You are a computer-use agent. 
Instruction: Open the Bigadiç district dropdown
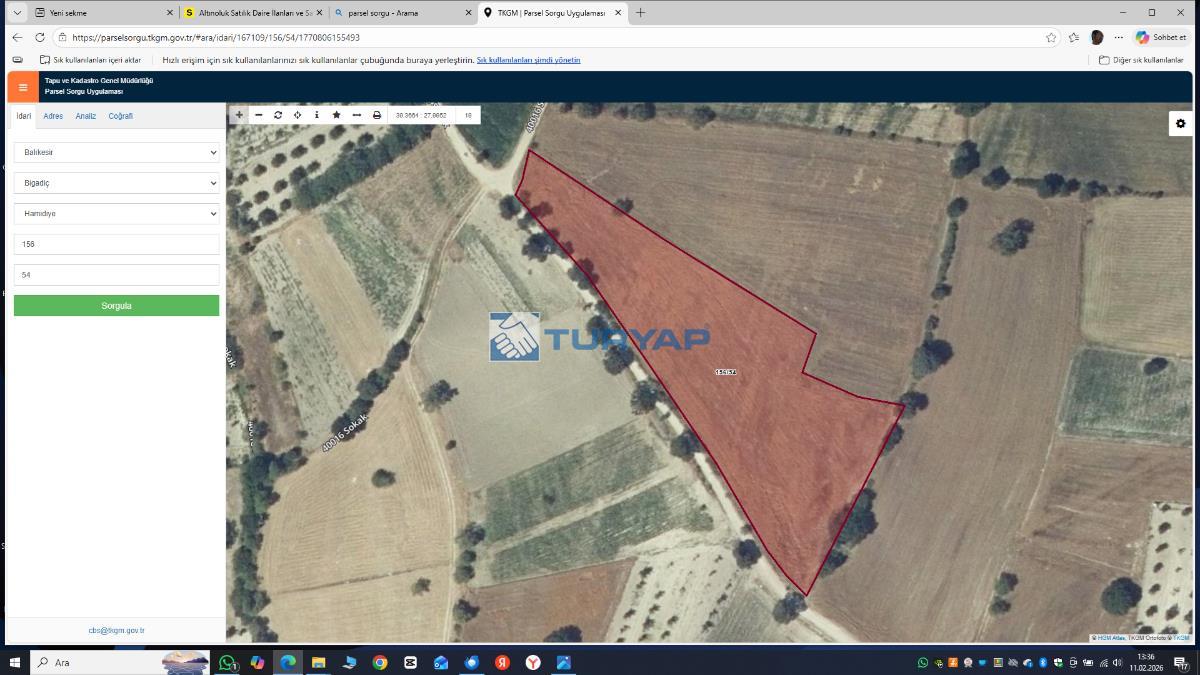[x=116, y=183]
